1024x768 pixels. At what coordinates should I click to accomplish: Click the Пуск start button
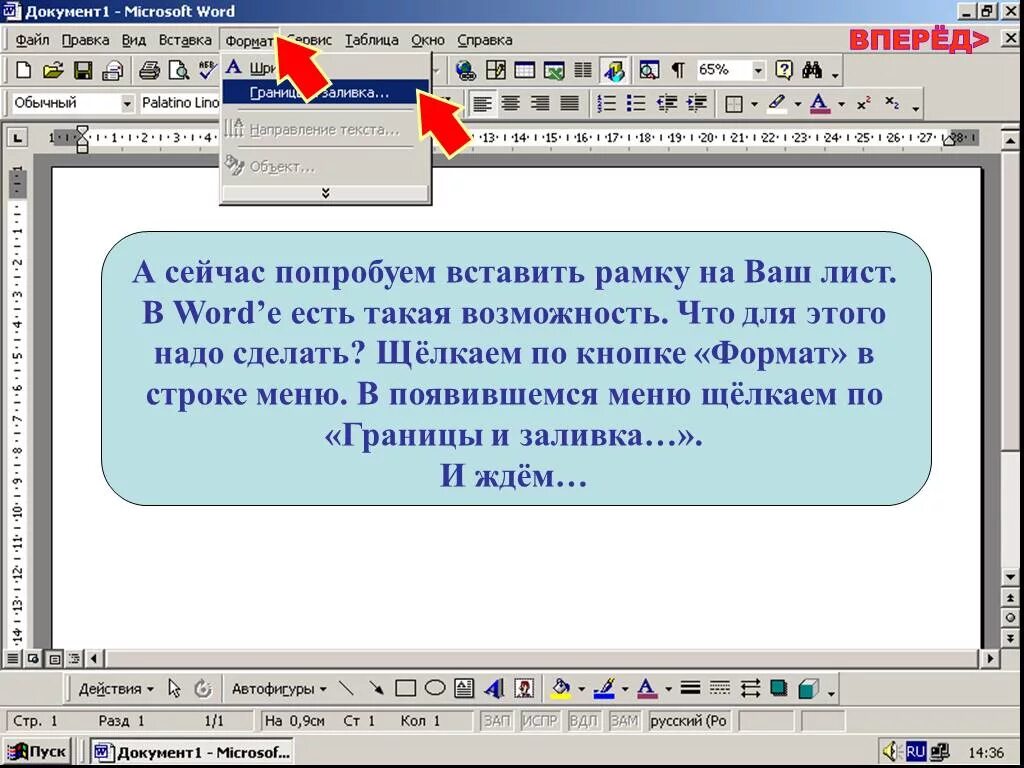click(37, 752)
